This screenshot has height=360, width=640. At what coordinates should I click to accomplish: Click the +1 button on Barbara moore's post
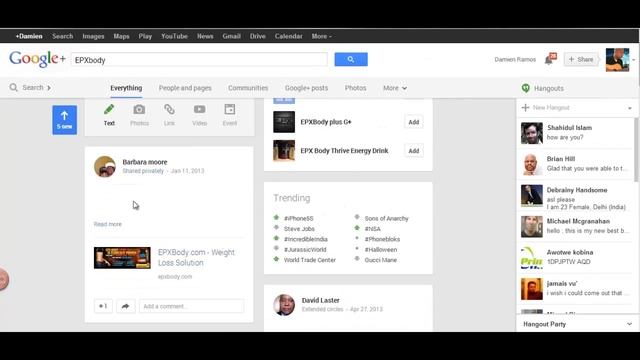(103, 306)
